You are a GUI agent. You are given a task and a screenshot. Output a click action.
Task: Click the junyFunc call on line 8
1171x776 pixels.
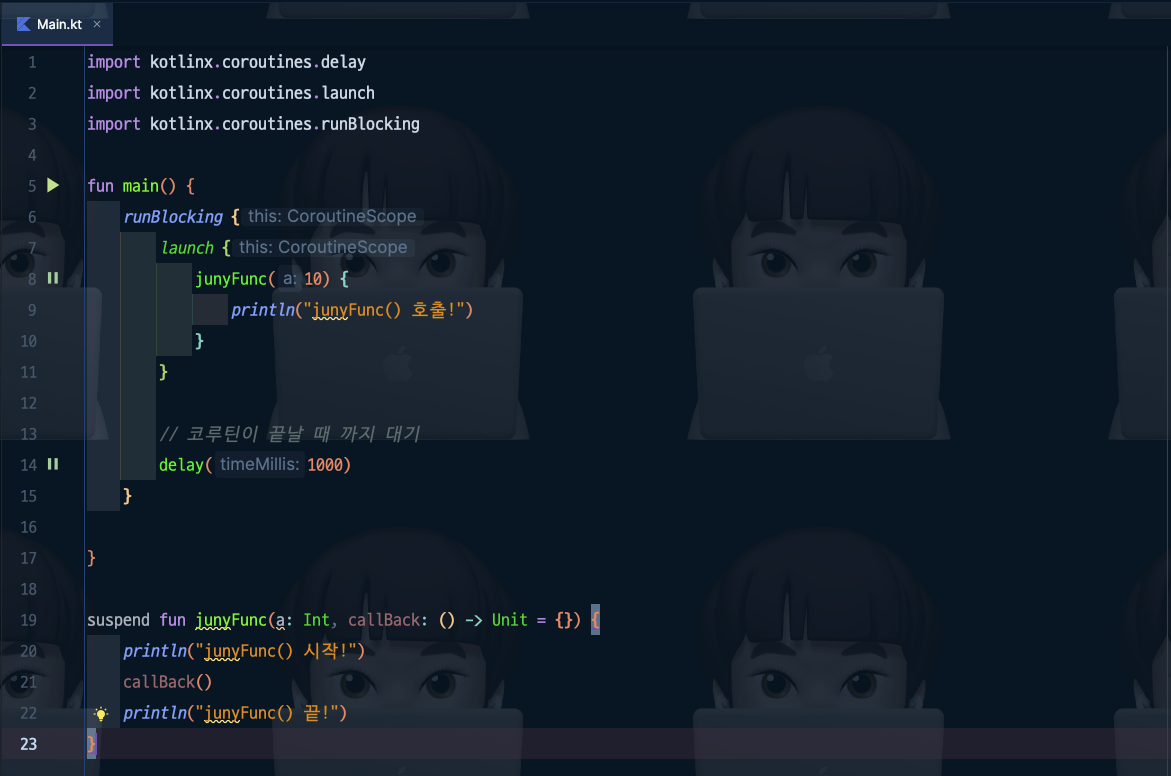pyautogui.click(x=231, y=279)
